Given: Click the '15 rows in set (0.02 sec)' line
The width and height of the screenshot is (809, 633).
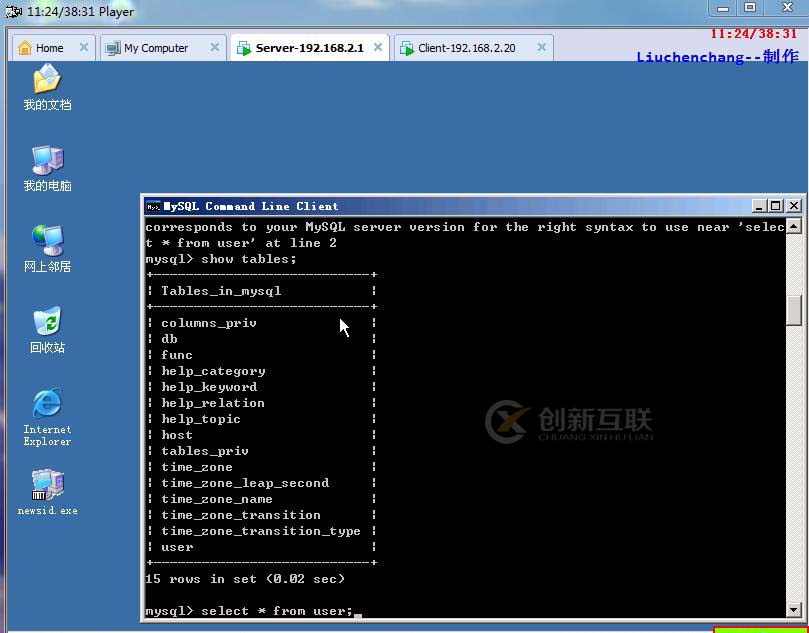Looking at the screenshot, I should pyautogui.click(x=245, y=579).
